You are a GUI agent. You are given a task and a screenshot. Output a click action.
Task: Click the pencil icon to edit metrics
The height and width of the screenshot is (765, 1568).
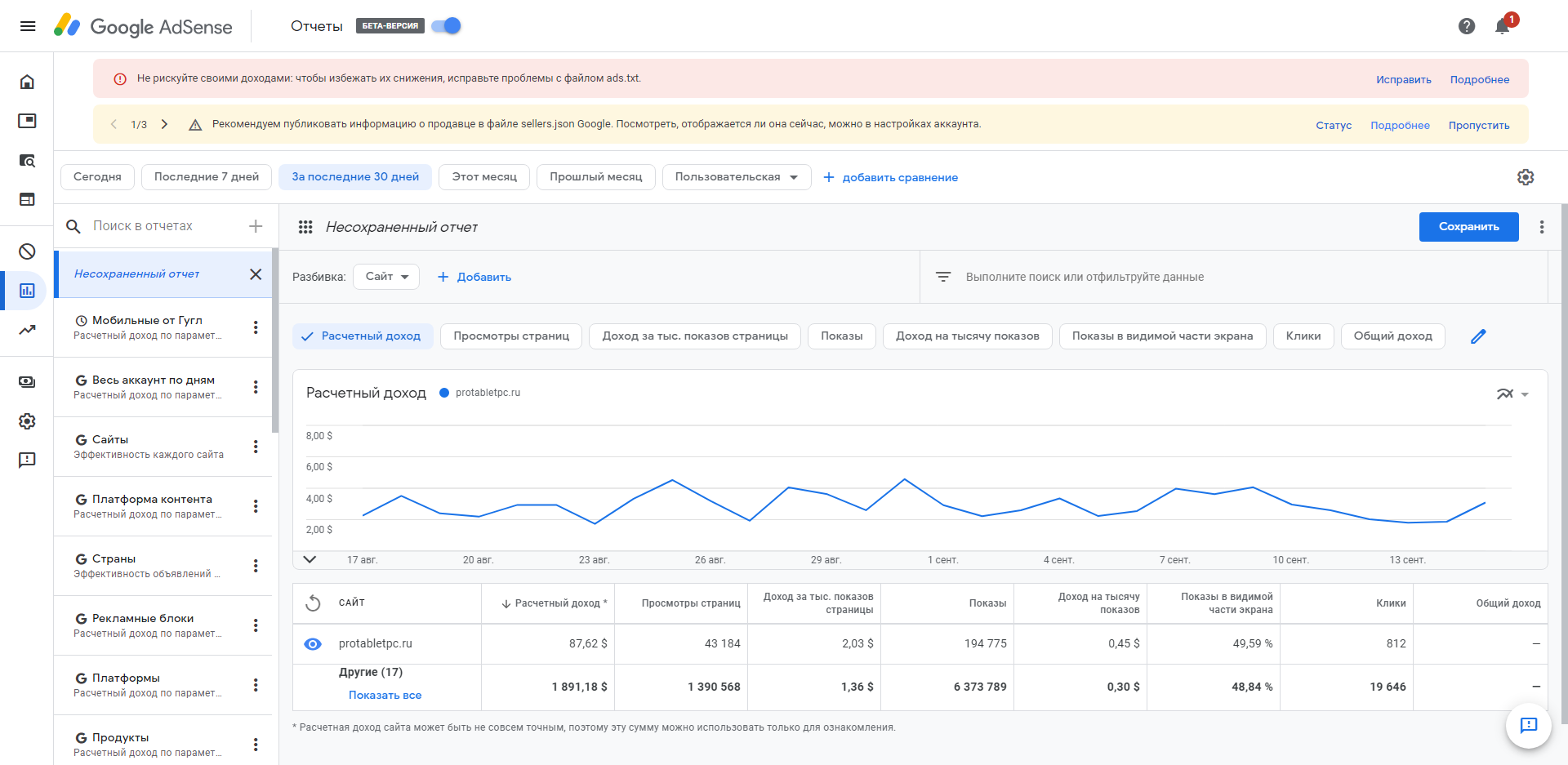click(1478, 336)
